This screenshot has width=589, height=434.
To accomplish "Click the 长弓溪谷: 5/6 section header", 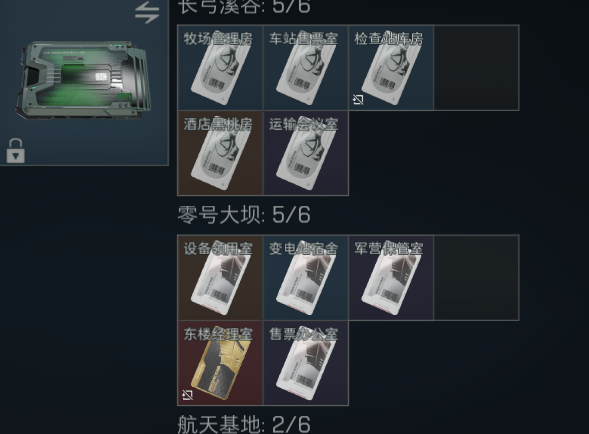I will (244, 7).
